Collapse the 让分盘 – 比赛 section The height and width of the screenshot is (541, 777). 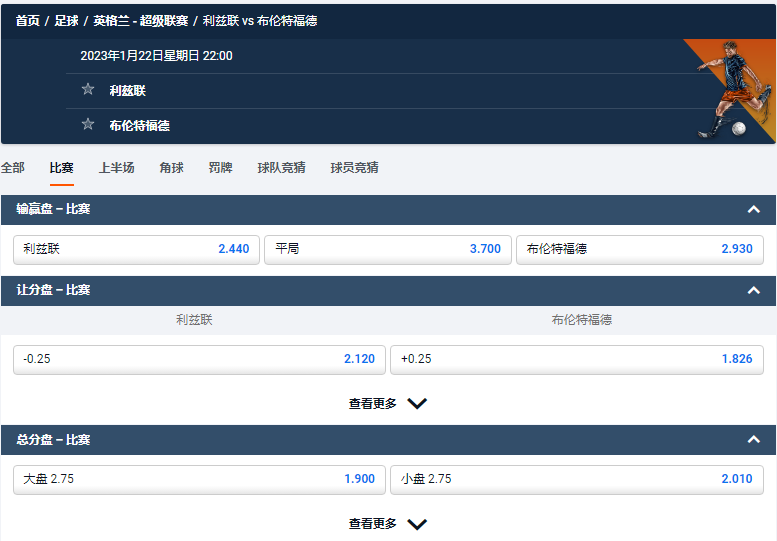(x=754, y=290)
